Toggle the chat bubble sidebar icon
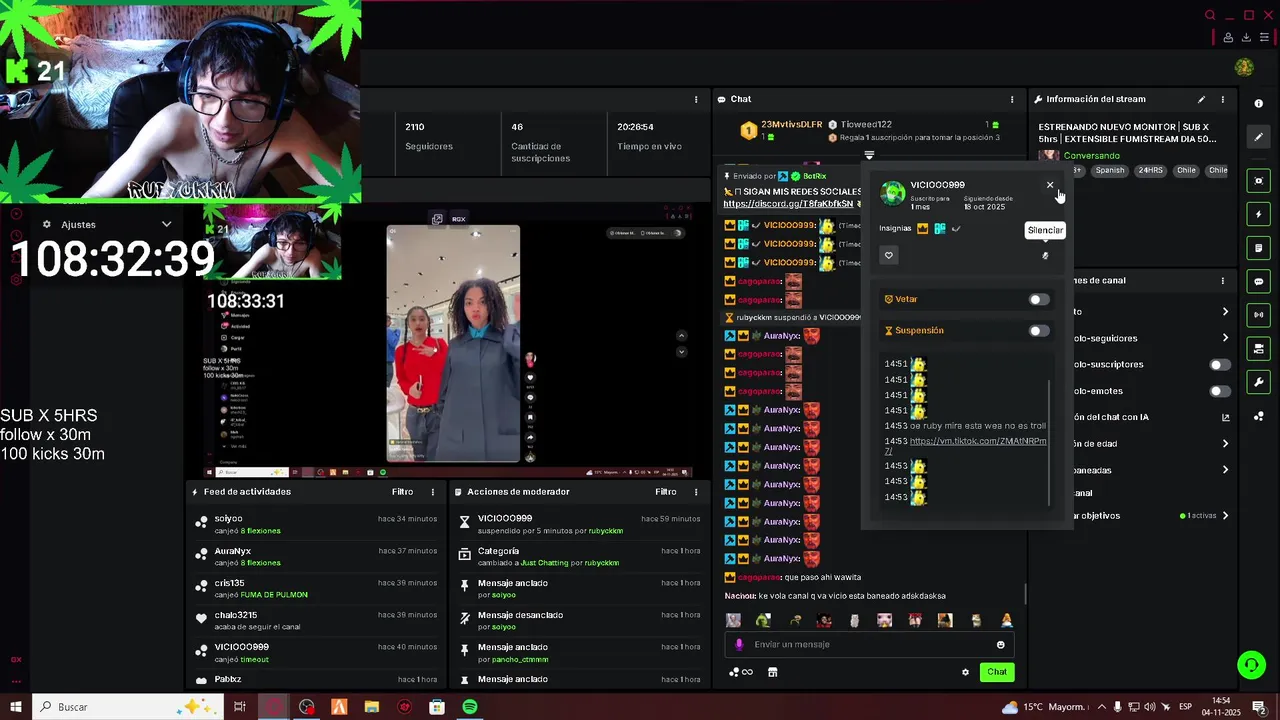Screen dimensions: 1280x720 (x=1259, y=282)
